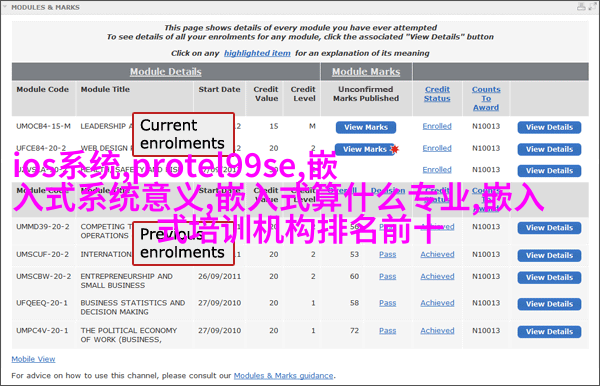Select module code UMMD39-20-2
The image size is (600, 386).
tap(43, 227)
